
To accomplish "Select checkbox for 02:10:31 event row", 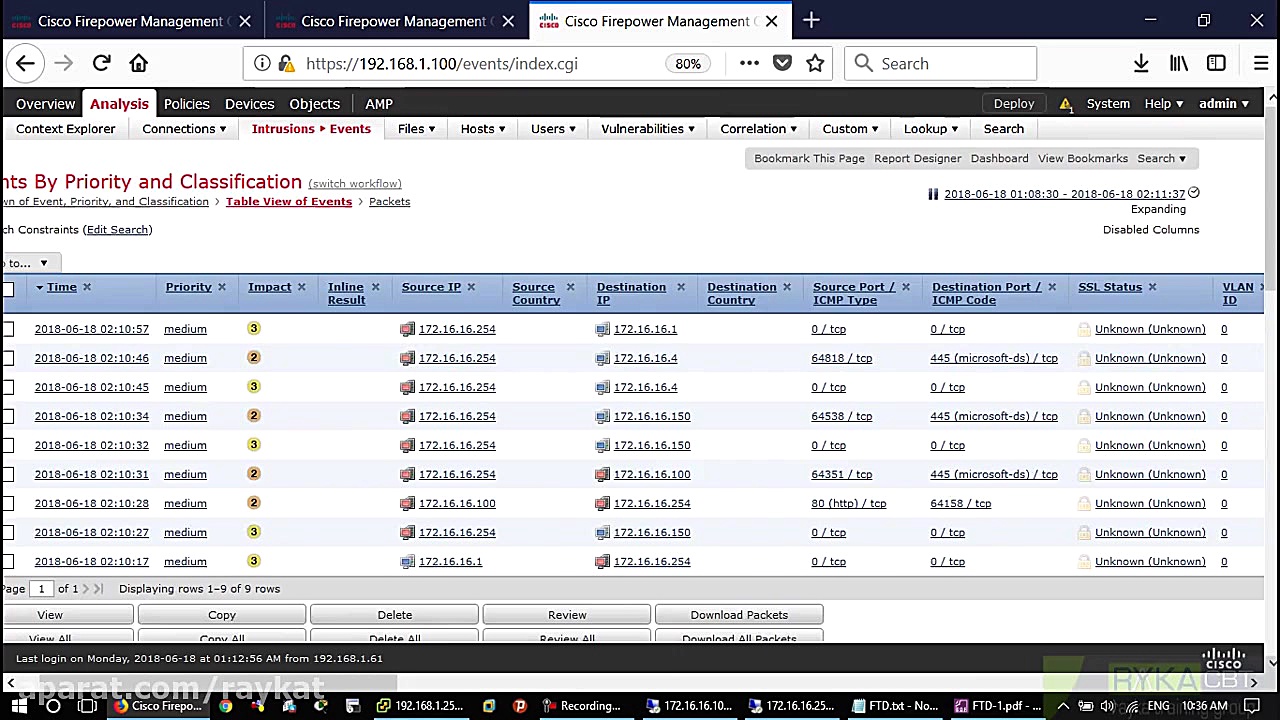I will tap(8, 474).
